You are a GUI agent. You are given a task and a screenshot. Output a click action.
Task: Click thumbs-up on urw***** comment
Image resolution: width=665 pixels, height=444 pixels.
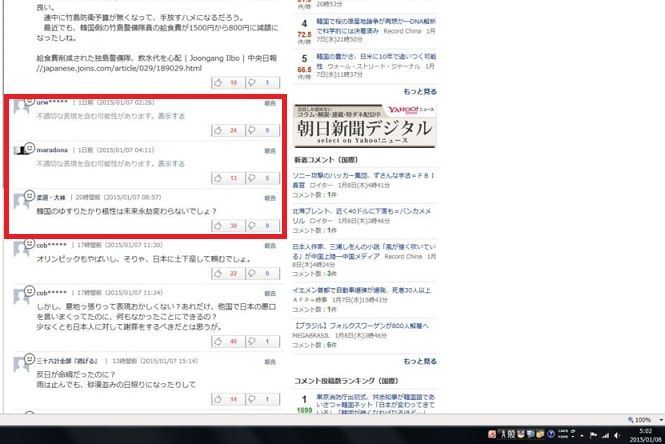pos(228,130)
